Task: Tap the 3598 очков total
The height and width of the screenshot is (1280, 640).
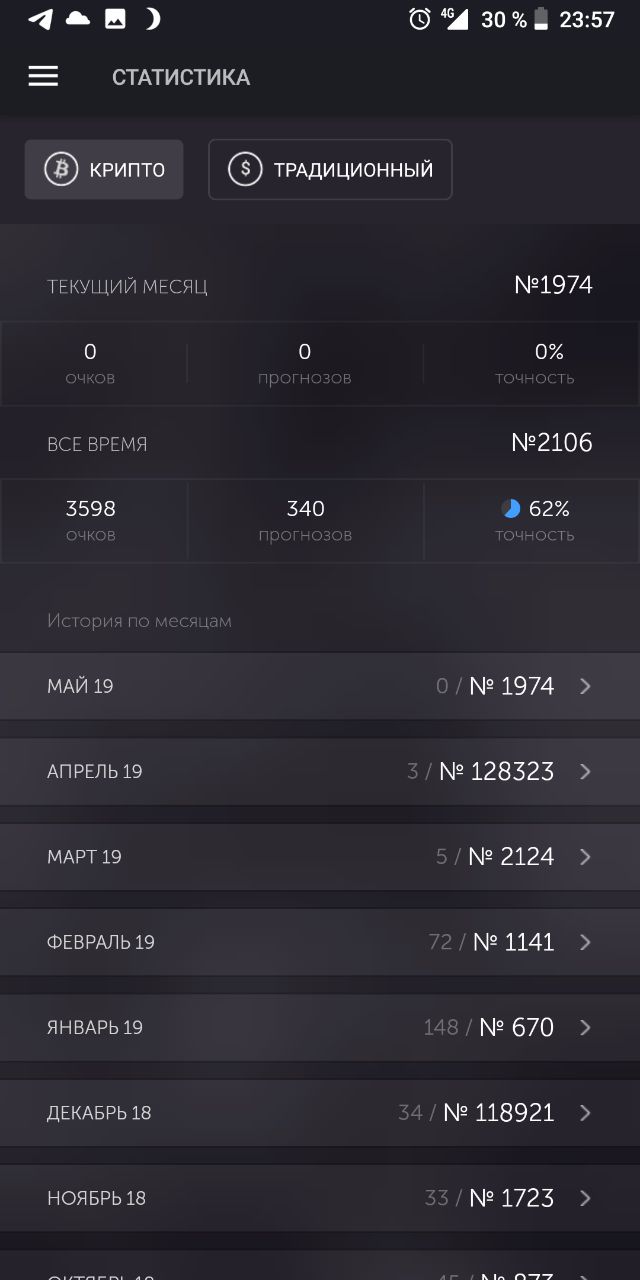Action: (91, 520)
